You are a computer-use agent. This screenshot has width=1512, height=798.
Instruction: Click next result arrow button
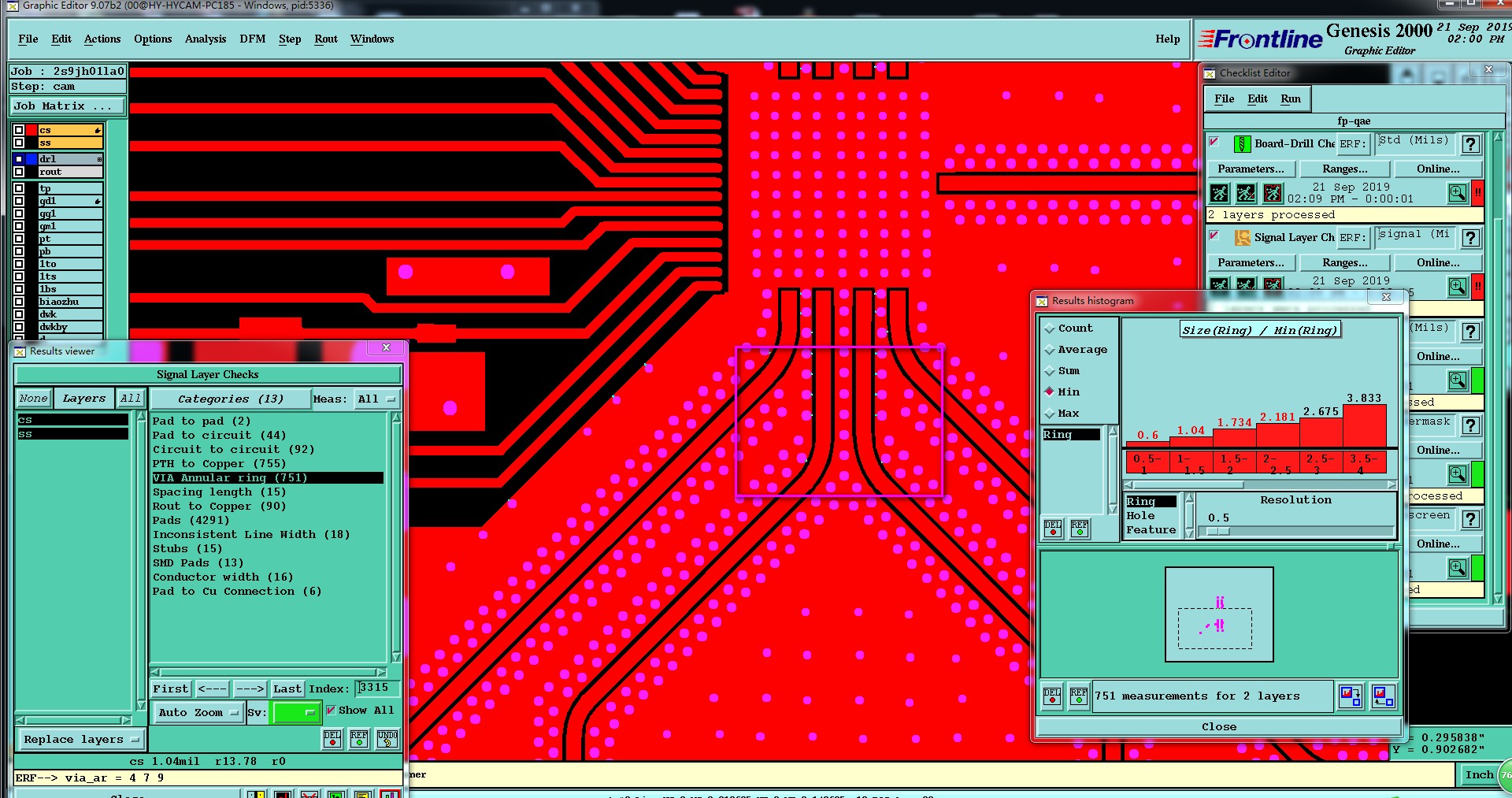[x=250, y=689]
